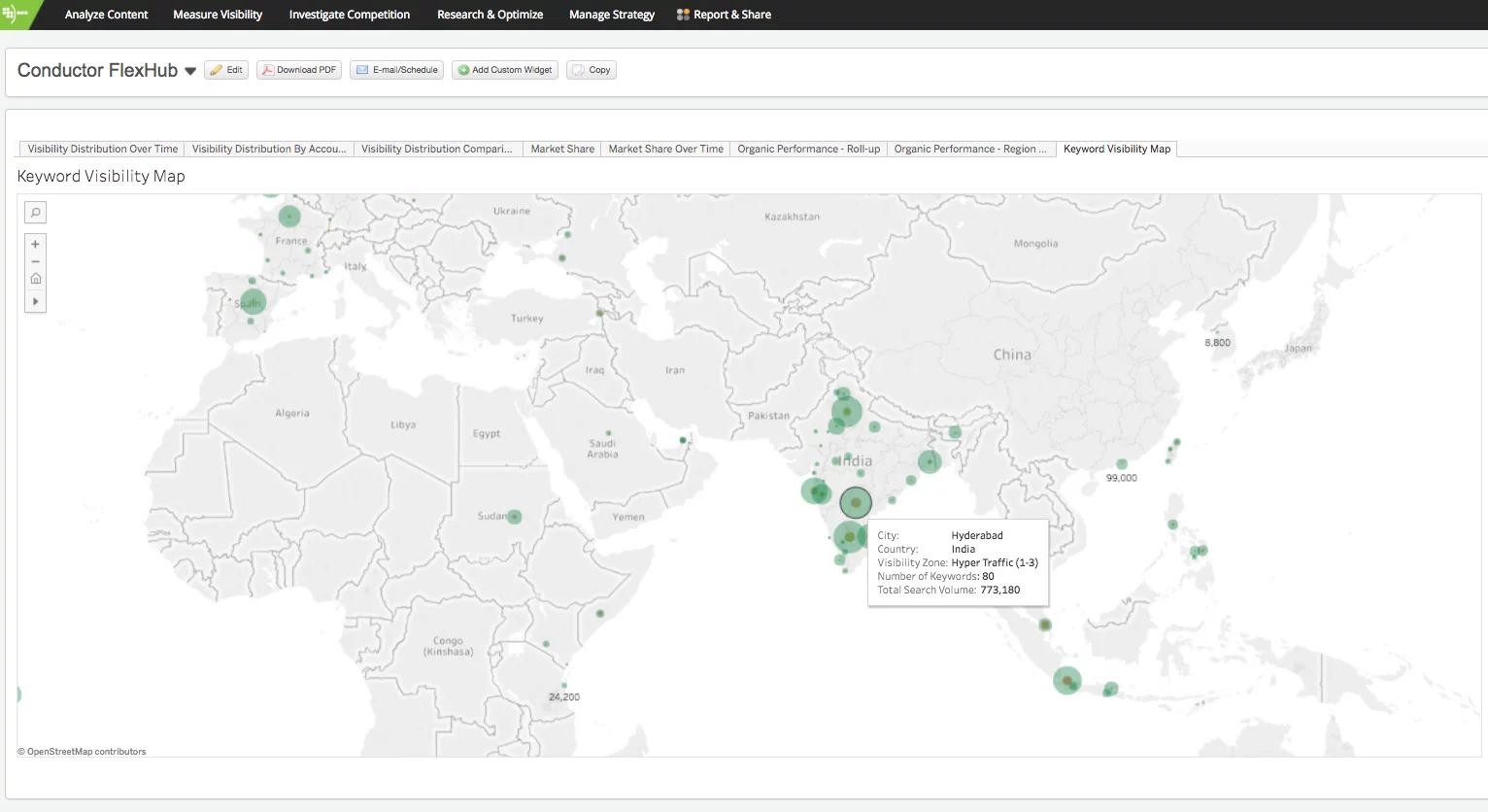
Task: Zoom out with the minus map control
Action: click(35, 261)
